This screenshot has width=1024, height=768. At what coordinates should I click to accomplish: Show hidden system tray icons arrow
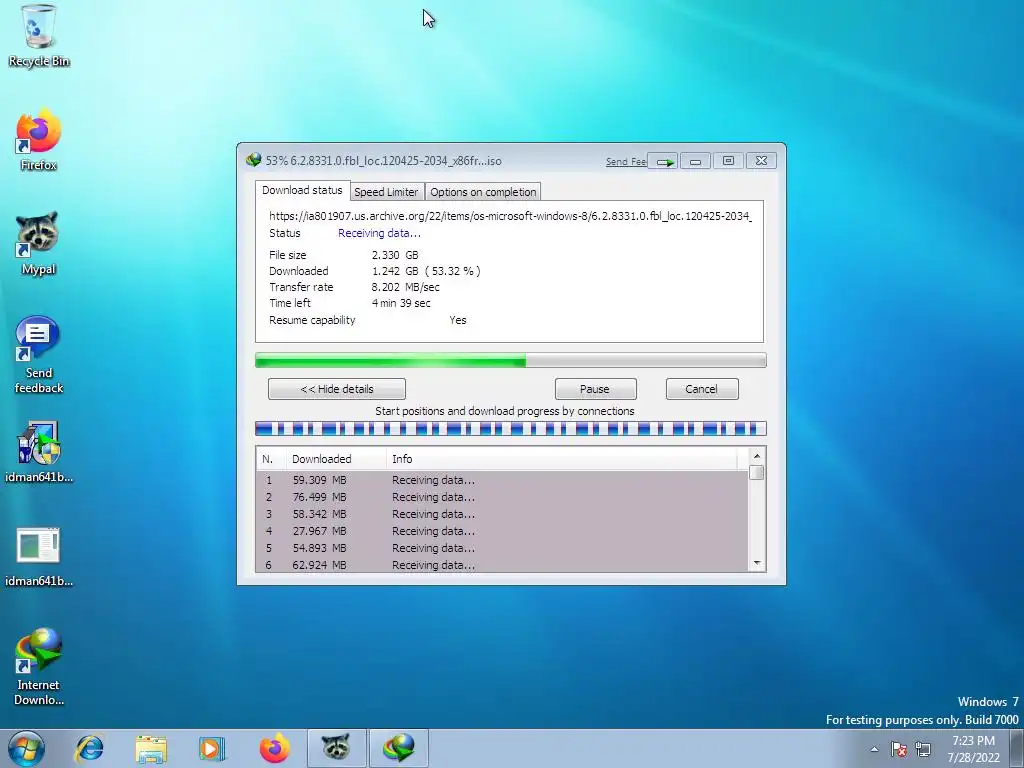874,749
